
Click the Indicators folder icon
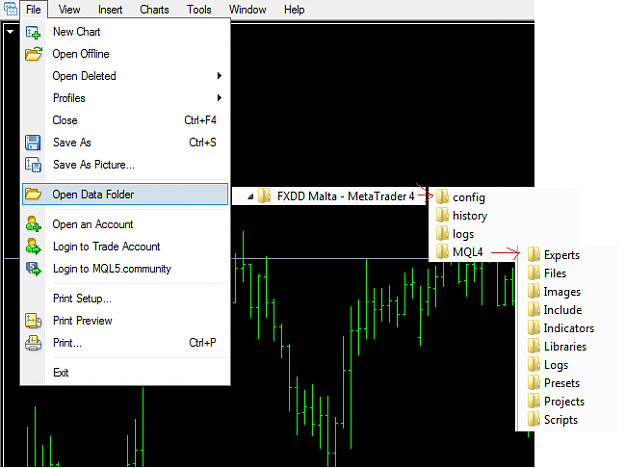click(x=534, y=328)
